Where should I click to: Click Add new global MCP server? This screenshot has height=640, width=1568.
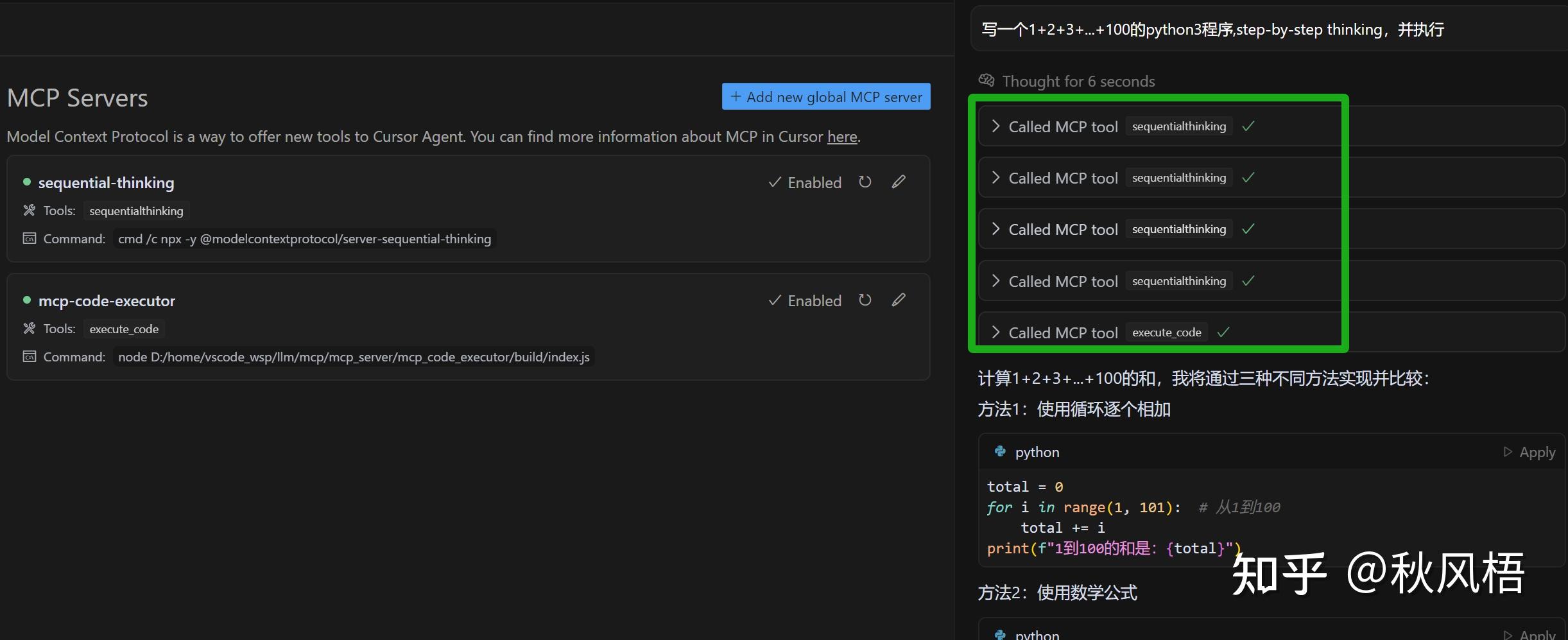pyautogui.click(x=826, y=96)
